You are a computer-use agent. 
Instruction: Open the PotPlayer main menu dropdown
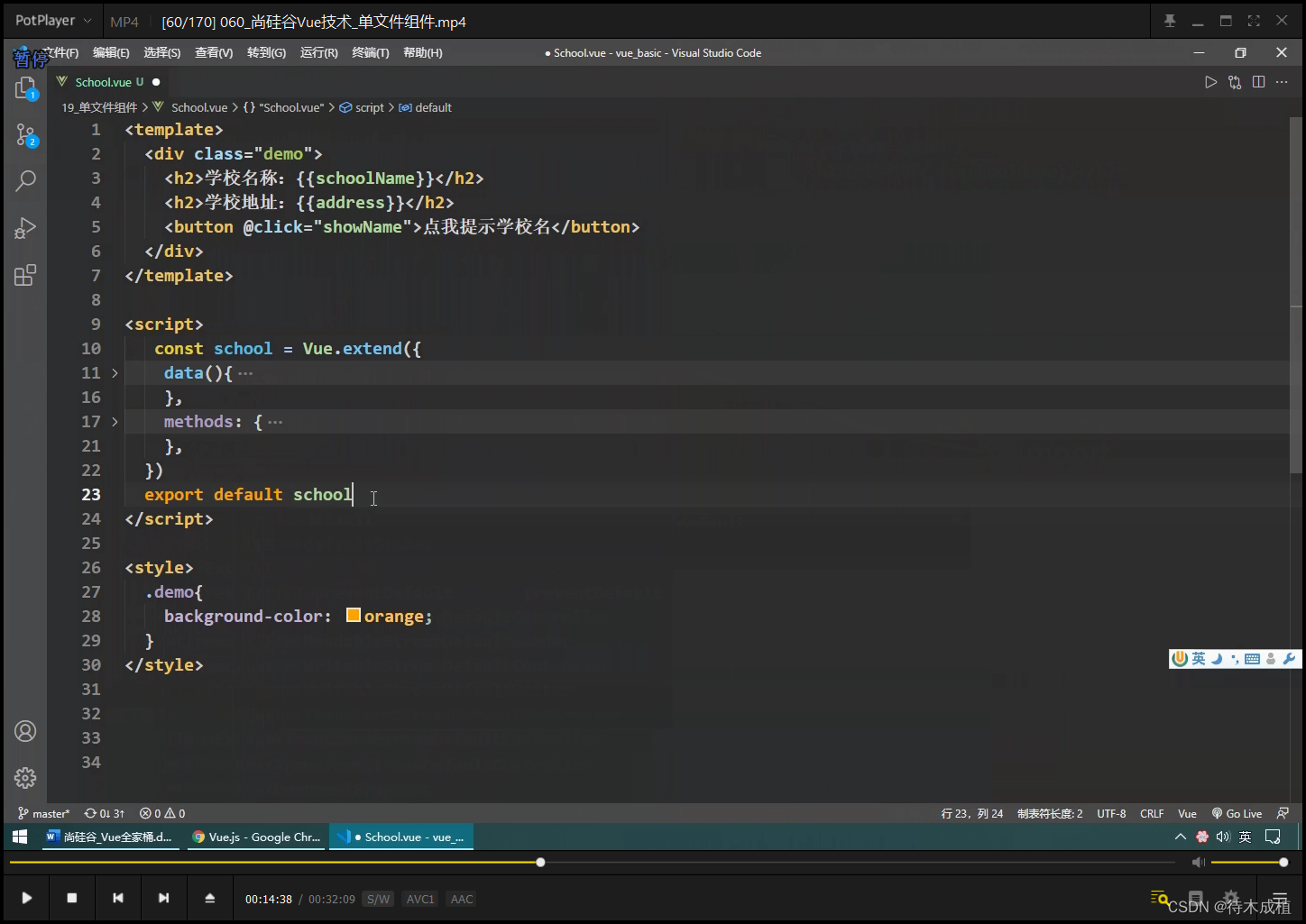tap(53, 21)
